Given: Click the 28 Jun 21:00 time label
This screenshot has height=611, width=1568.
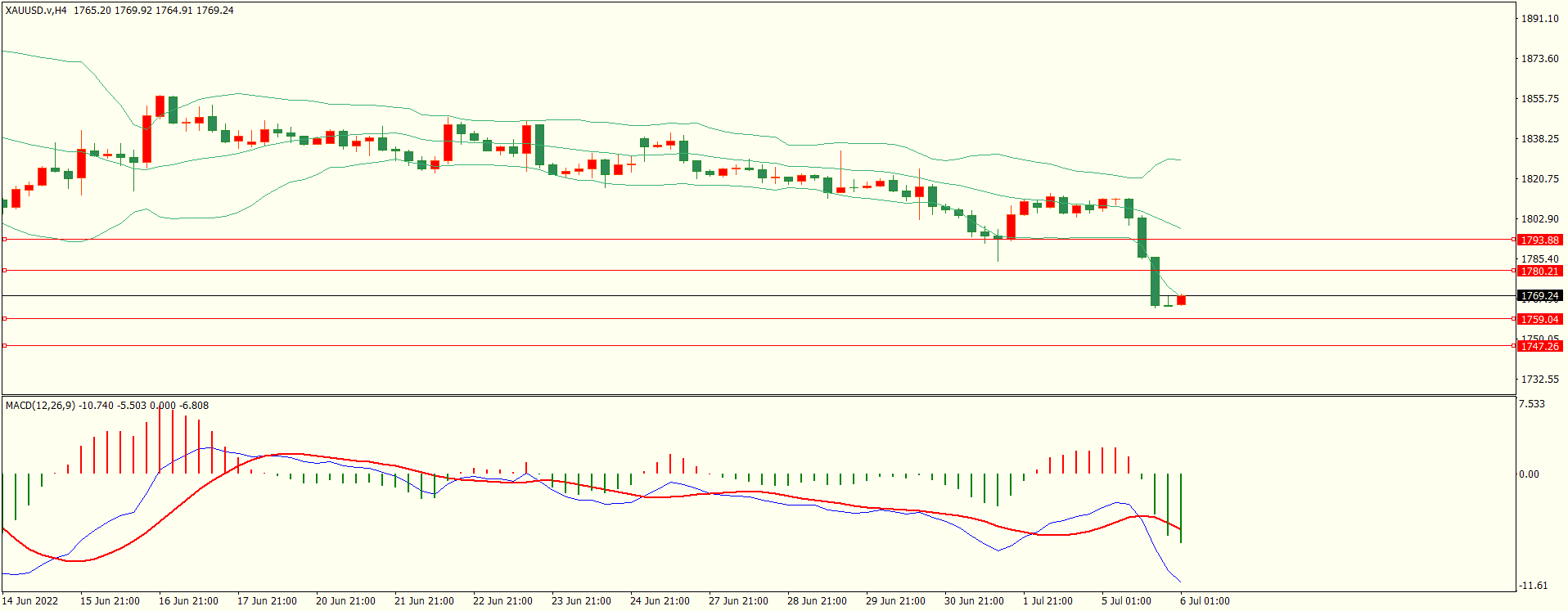Looking at the screenshot, I should click(817, 600).
